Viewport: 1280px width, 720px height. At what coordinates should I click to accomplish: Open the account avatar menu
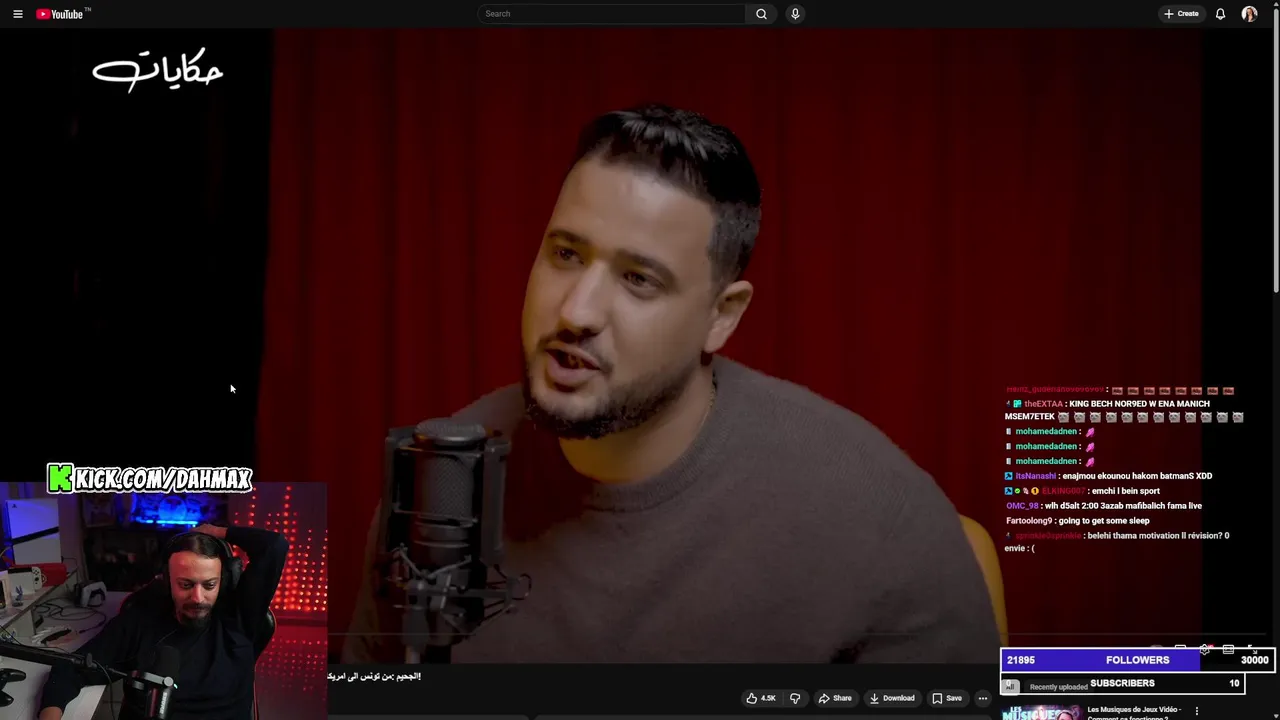pyautogui.click(x=1249, y=14)
